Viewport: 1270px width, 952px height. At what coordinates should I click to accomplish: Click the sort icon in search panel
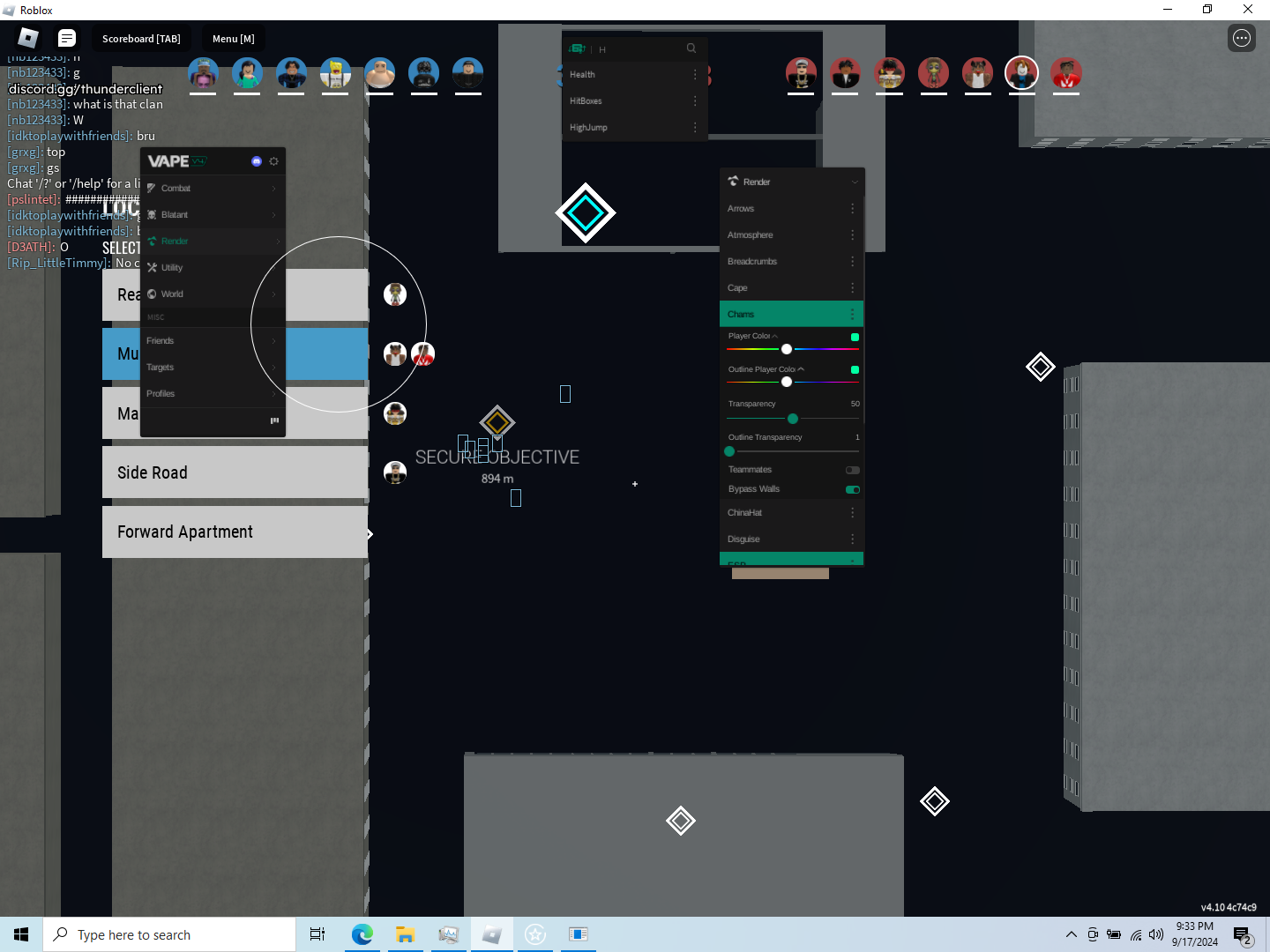[578, 48]
